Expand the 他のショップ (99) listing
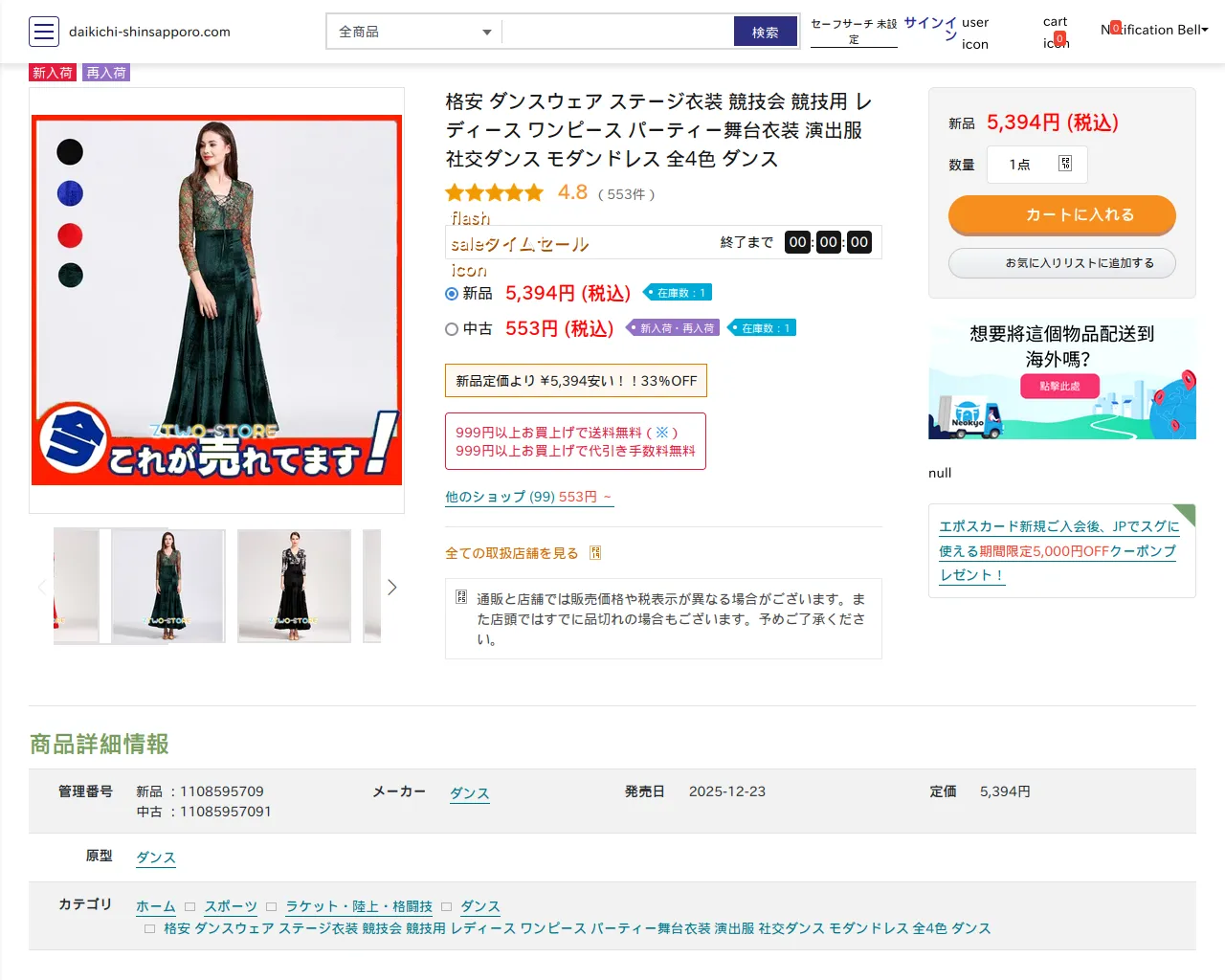The width and height of the screenshot is (1225, 980). (528, 497)
